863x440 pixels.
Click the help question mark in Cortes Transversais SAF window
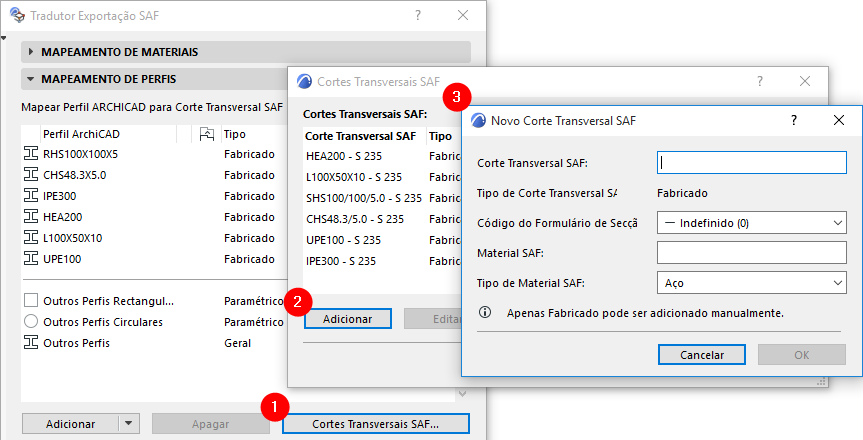[x=760, y=82]
